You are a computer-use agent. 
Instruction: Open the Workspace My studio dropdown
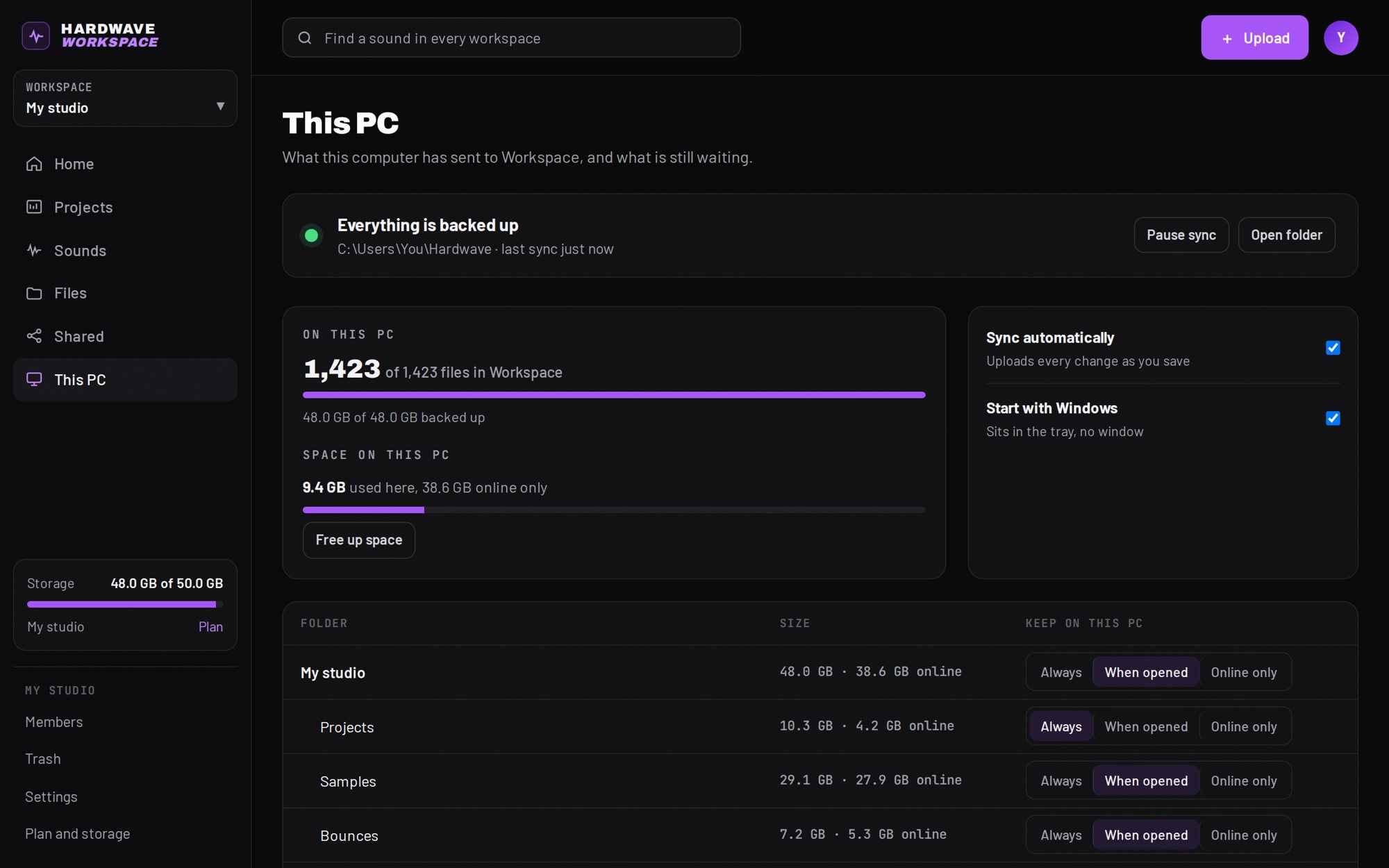coord(125,98)
